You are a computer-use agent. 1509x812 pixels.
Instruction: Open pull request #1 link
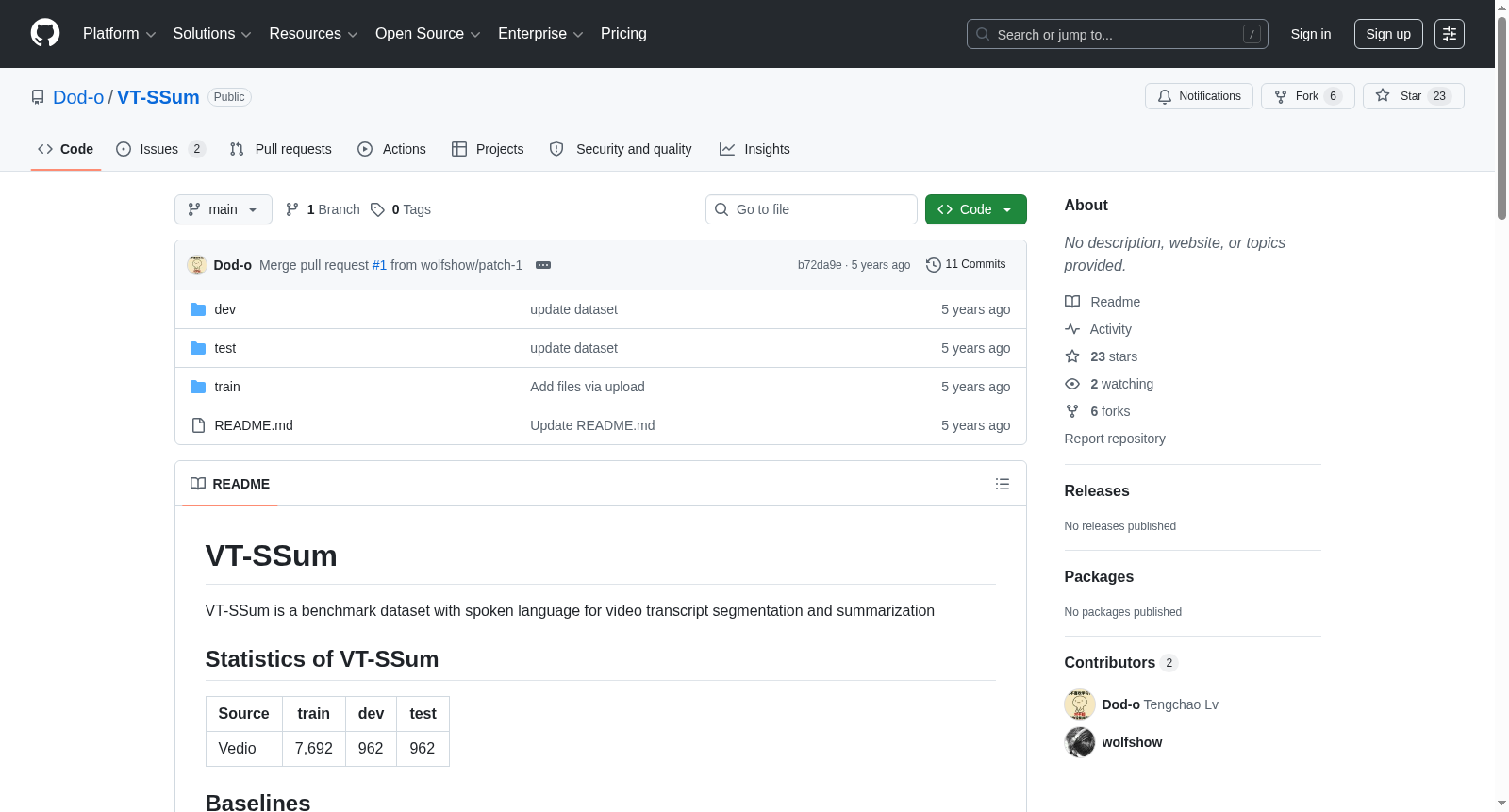click(x=379, y=265)
